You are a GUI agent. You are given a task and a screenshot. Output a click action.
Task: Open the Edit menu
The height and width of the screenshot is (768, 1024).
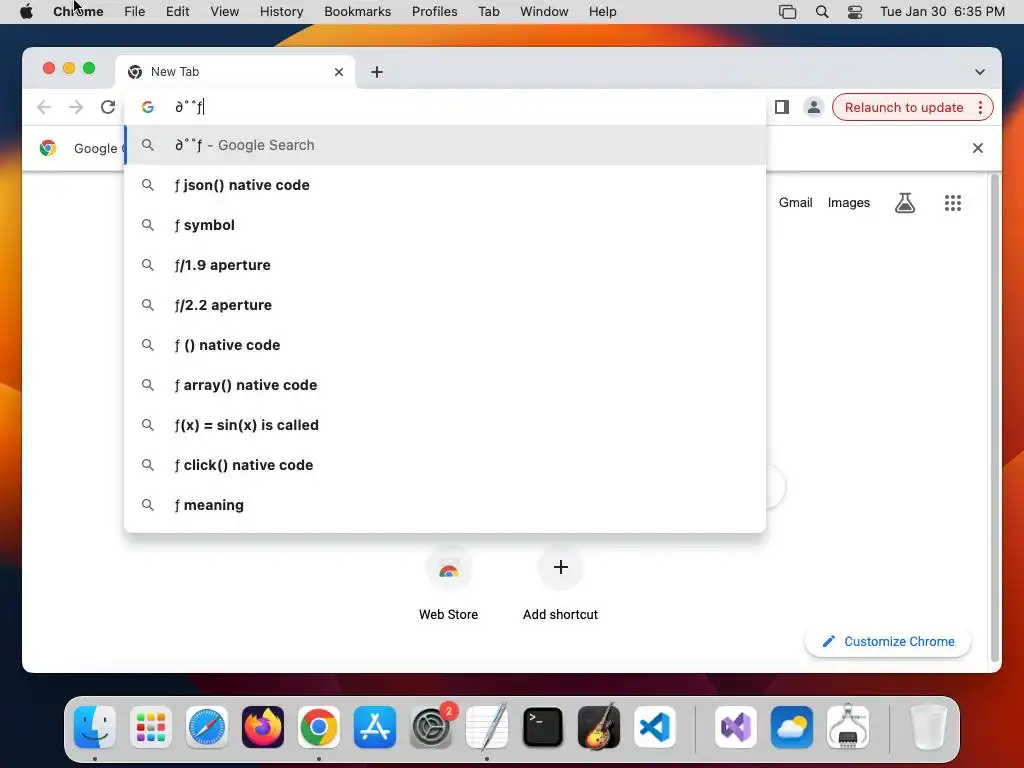(x=177, y=12)
